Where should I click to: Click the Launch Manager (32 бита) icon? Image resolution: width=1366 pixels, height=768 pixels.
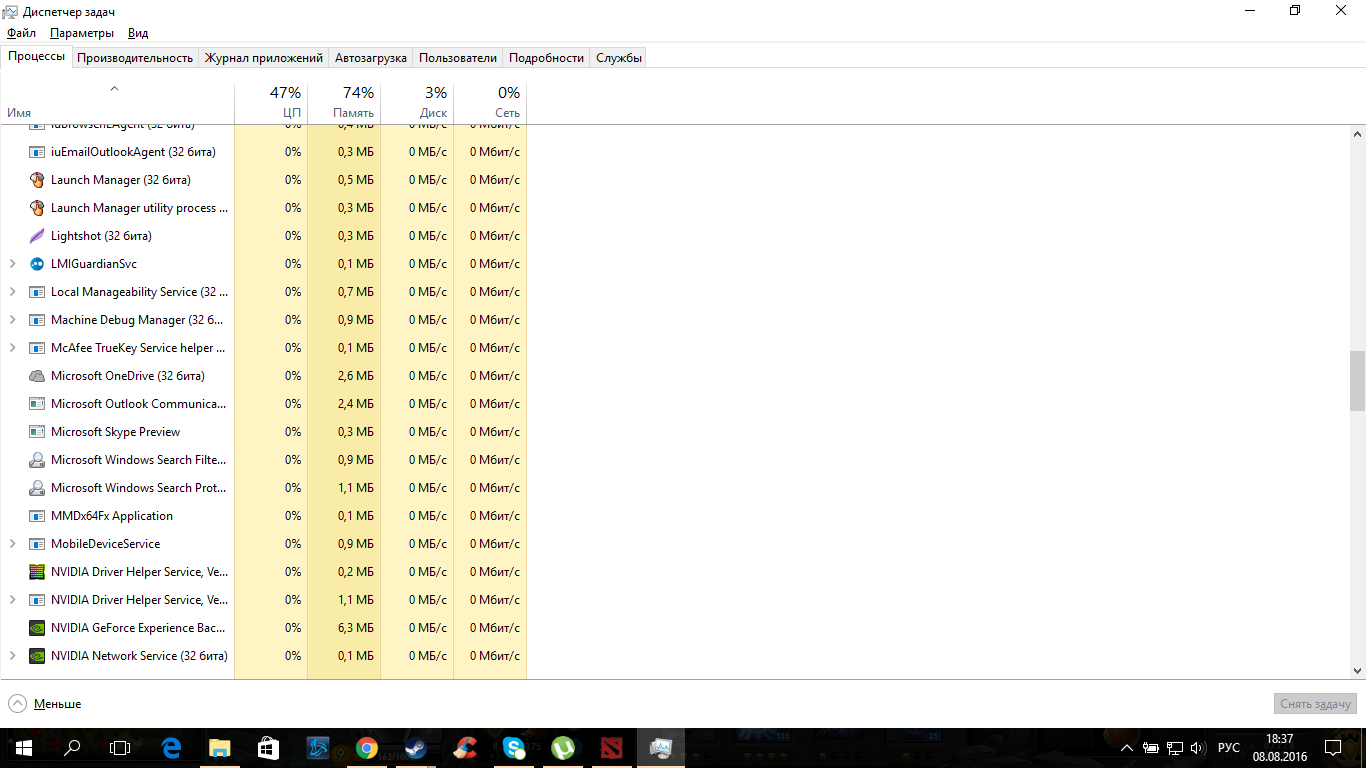(37, 180)
